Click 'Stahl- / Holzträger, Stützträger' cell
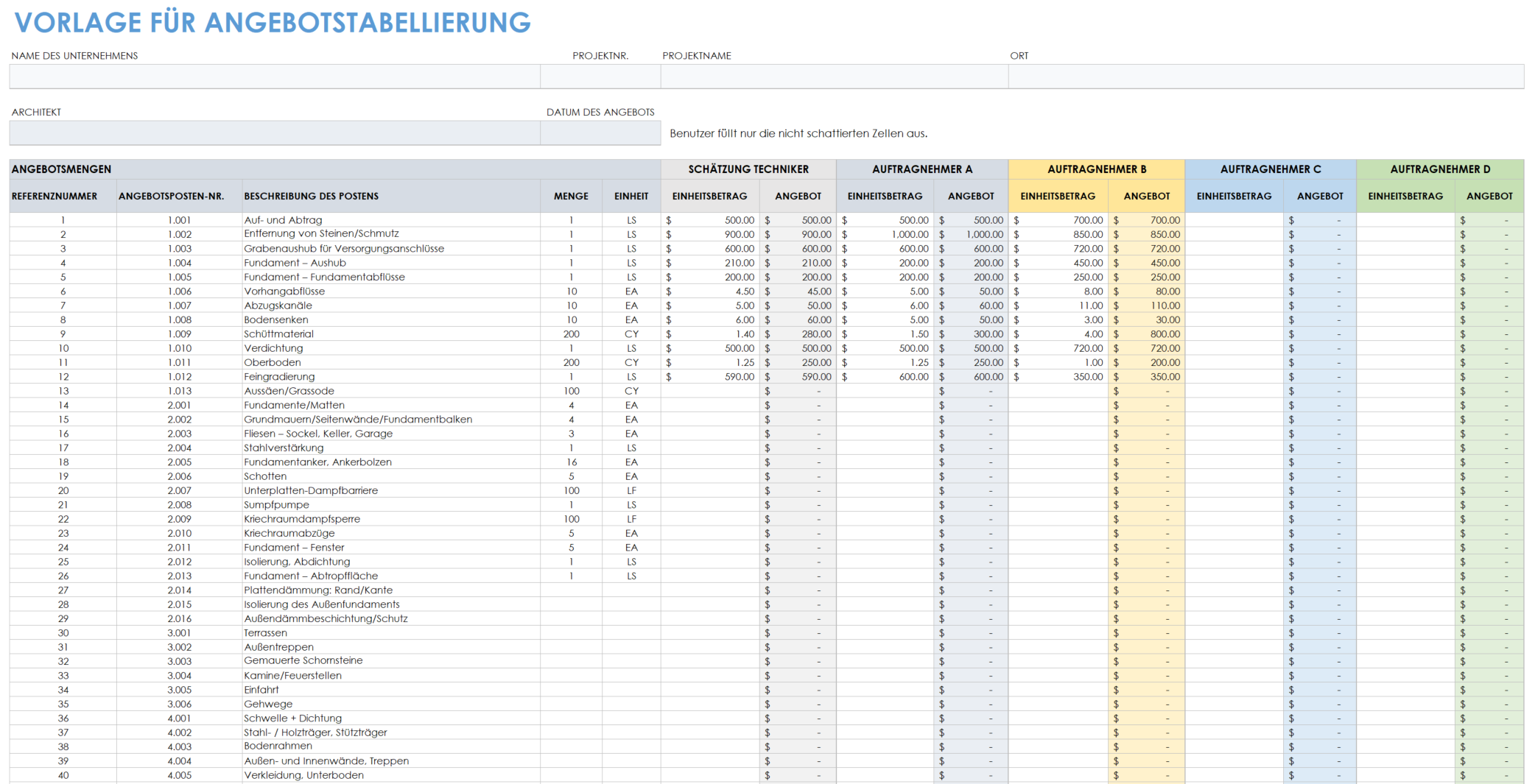Image resolution: width=1538 pixels, height=784 pixels. point(391,732)
